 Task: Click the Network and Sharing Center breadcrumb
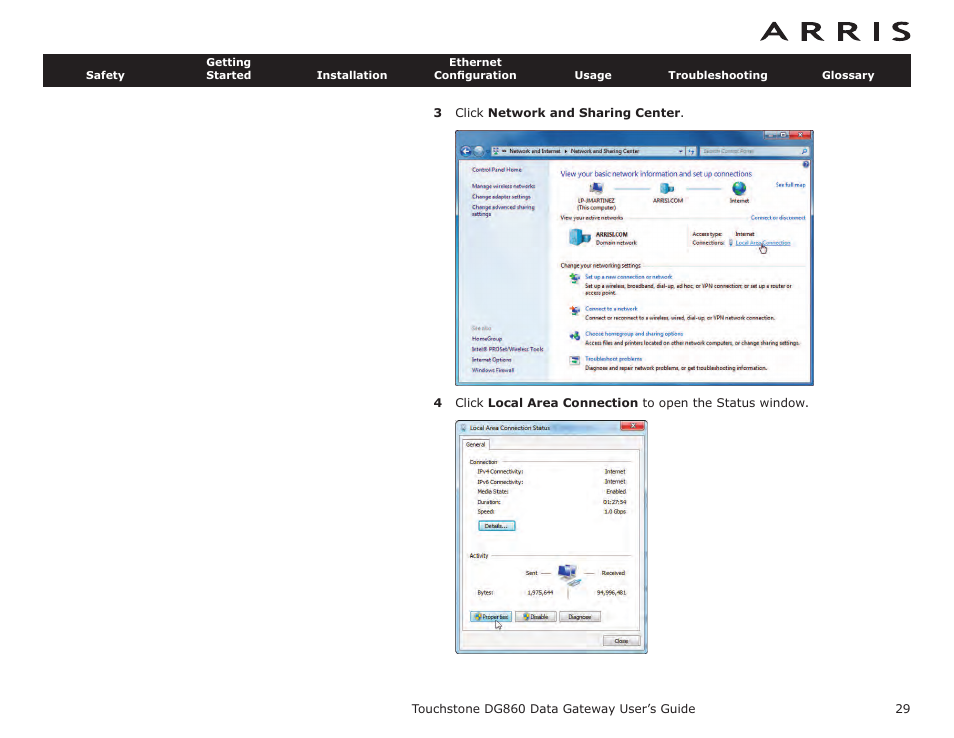(x=605, y=151)
